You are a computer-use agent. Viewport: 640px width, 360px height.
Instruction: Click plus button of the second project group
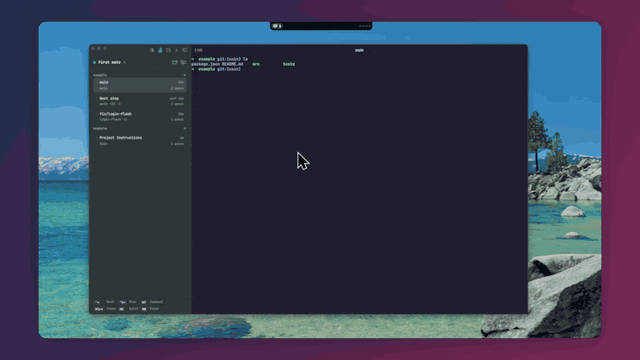click(184, 129)
